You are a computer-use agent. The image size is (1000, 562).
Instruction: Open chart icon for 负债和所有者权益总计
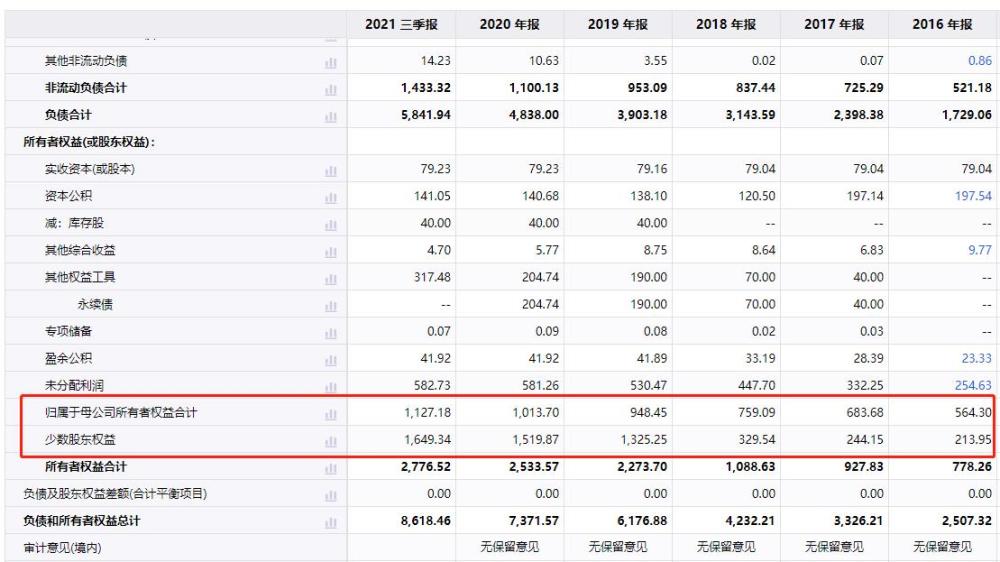pos(330,521)
